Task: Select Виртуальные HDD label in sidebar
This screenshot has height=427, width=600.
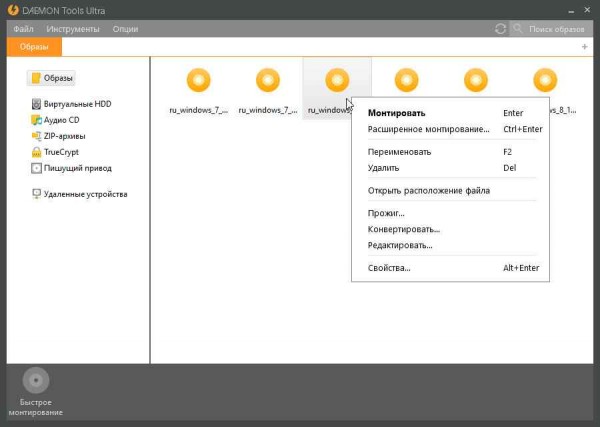Action: pos(78,104)
